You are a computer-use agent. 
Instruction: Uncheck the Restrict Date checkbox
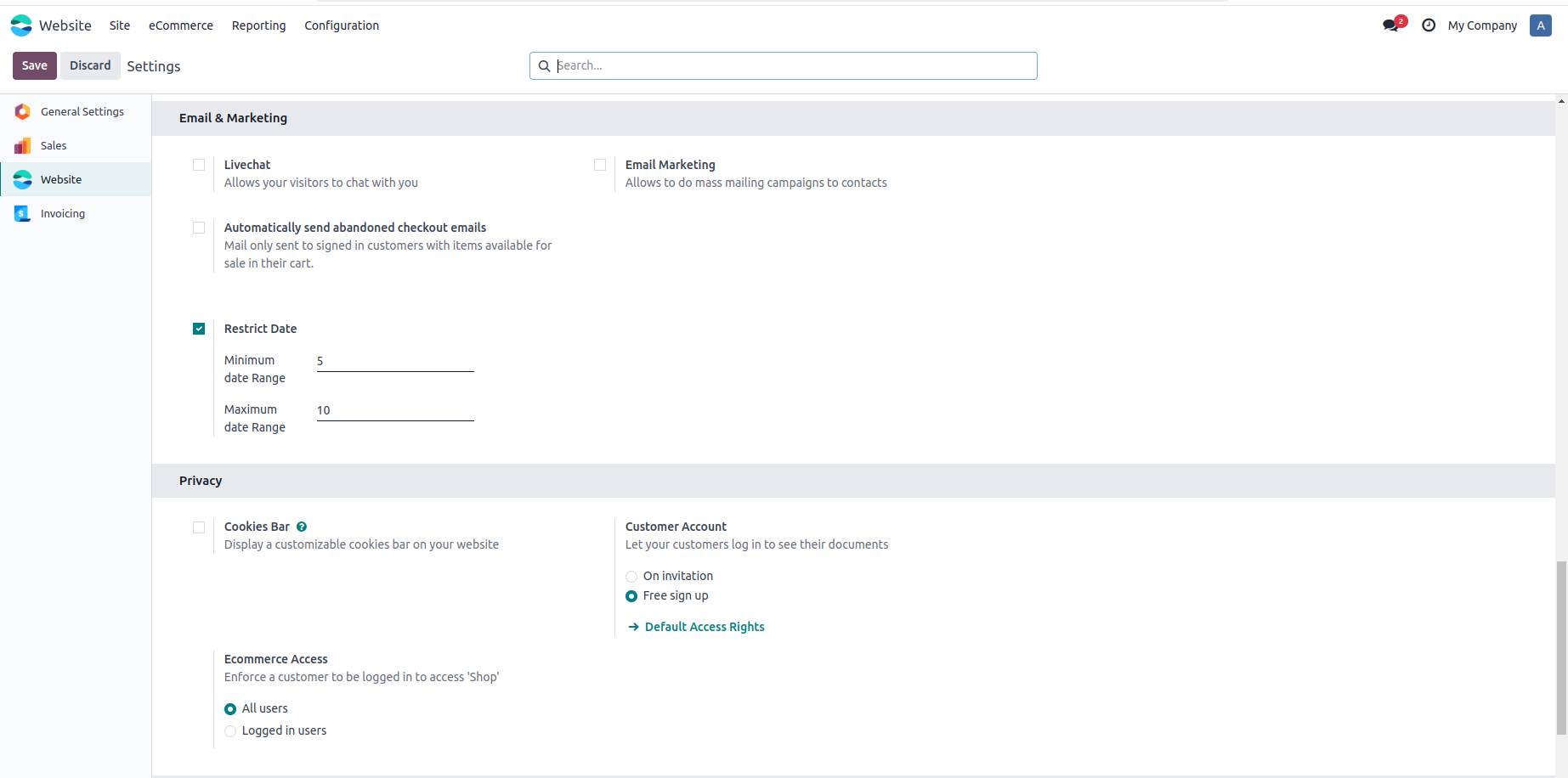pos(199,329)
